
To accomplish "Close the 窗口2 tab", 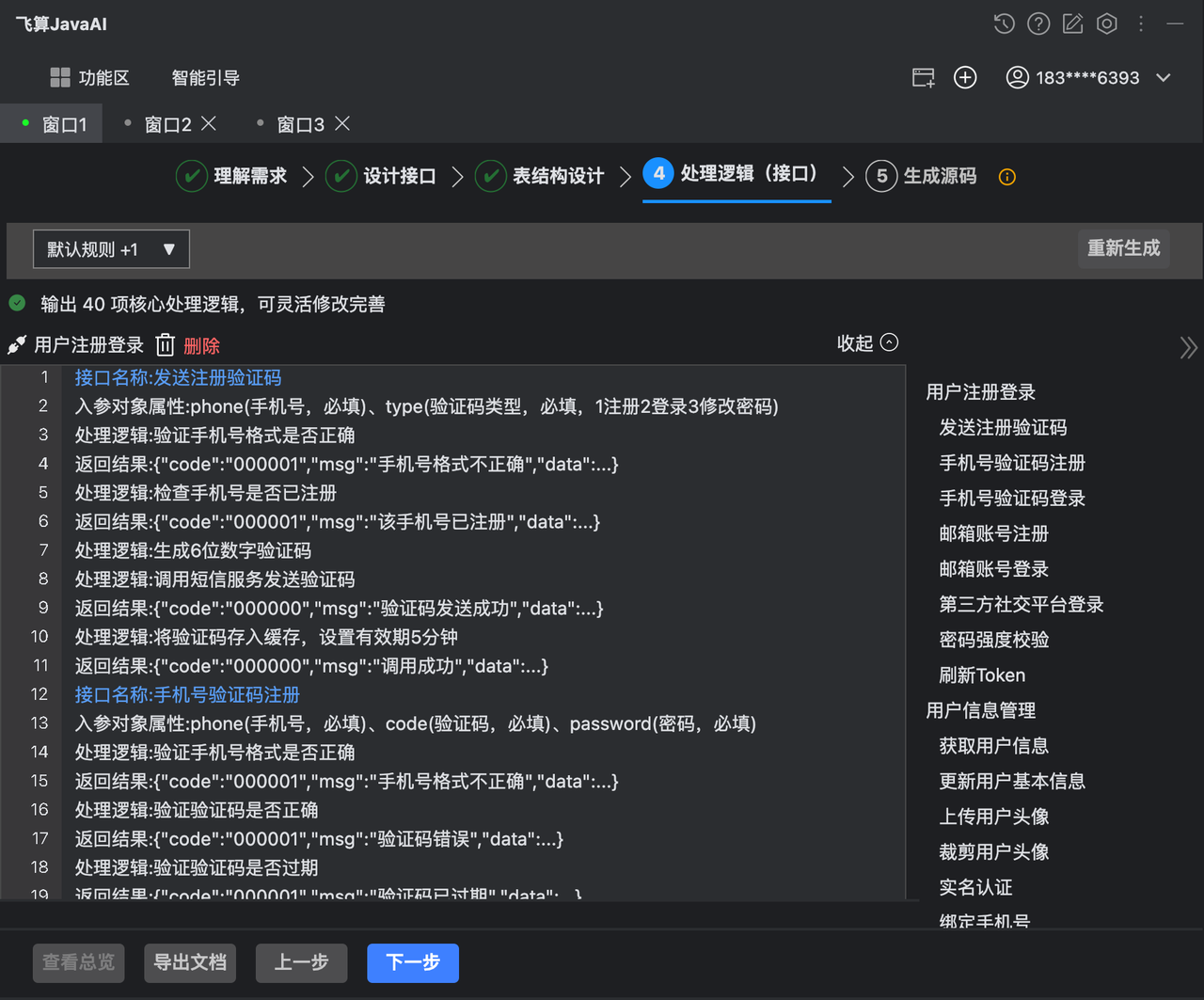I will coord(209,123).
